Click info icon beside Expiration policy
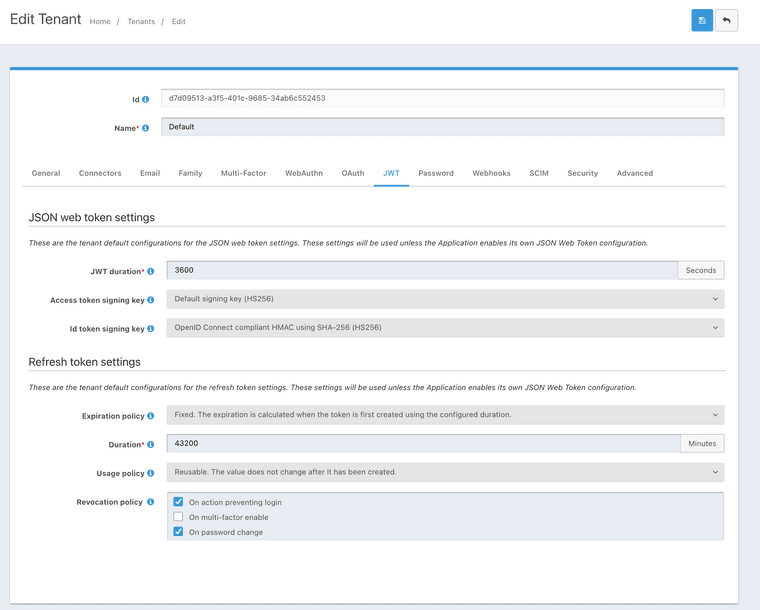This screenshot has width=760, height=610. (x=151, y=416)
